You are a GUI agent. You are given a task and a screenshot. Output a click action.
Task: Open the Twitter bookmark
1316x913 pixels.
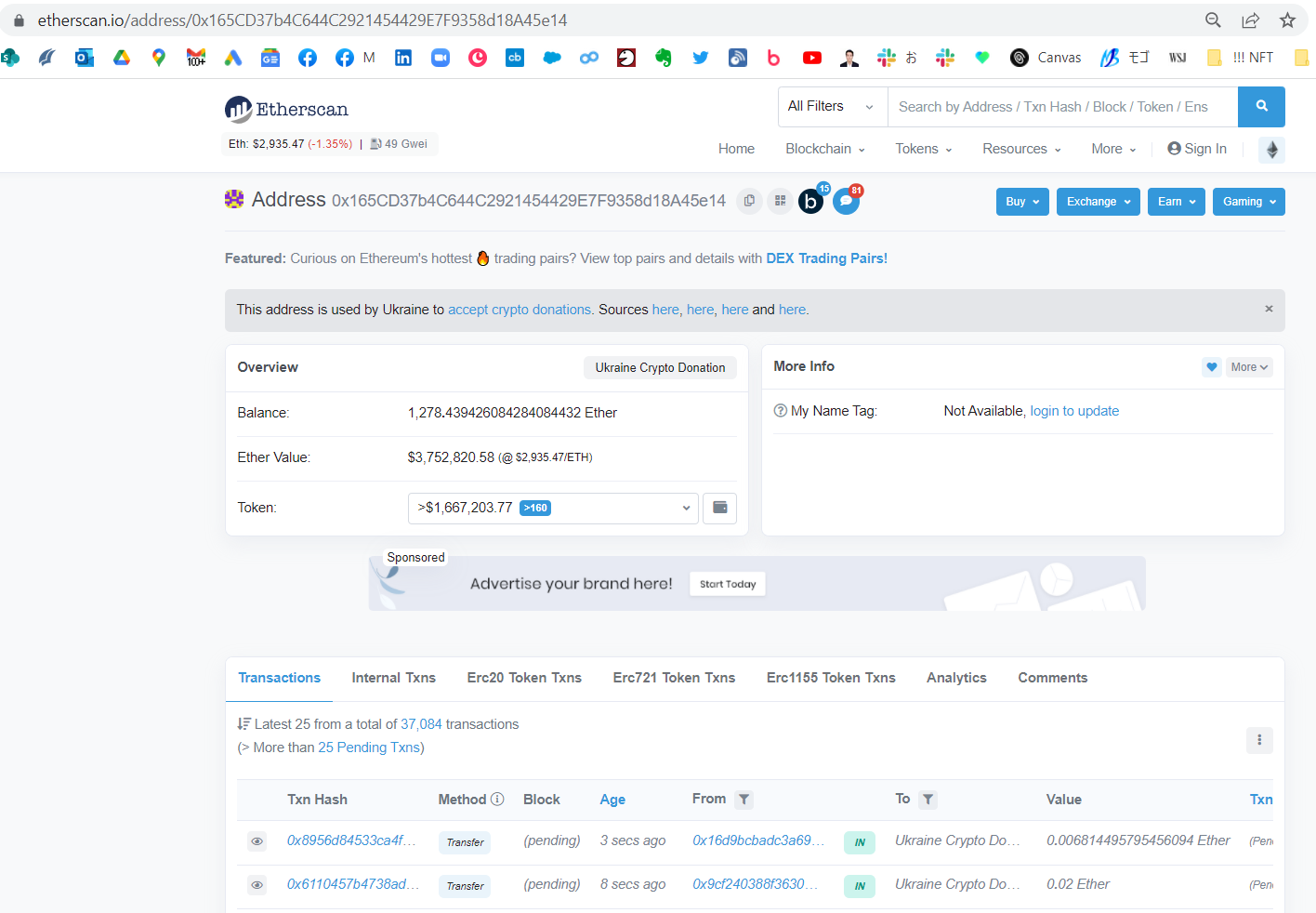pos(701,58)
